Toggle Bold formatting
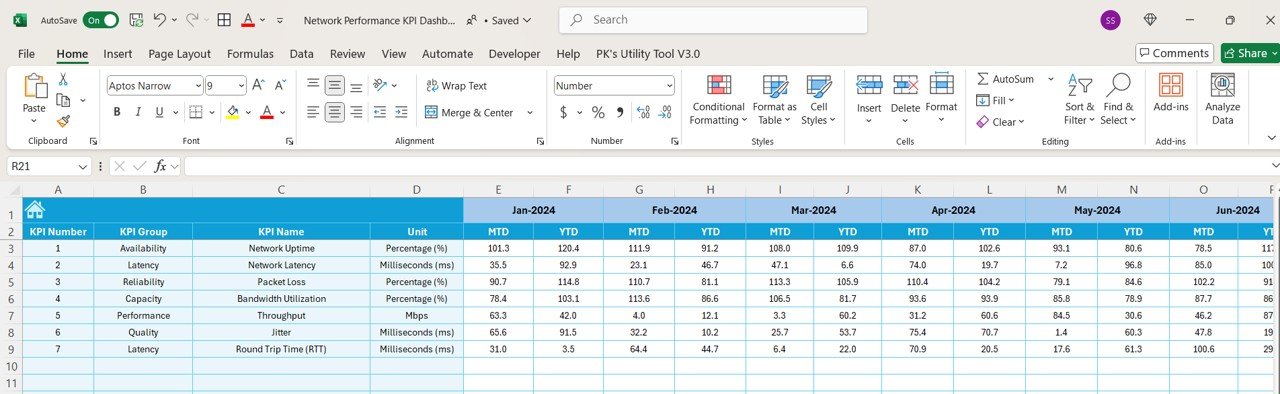This screenshot has height=394, width=1280. click(x=117, y=112)
